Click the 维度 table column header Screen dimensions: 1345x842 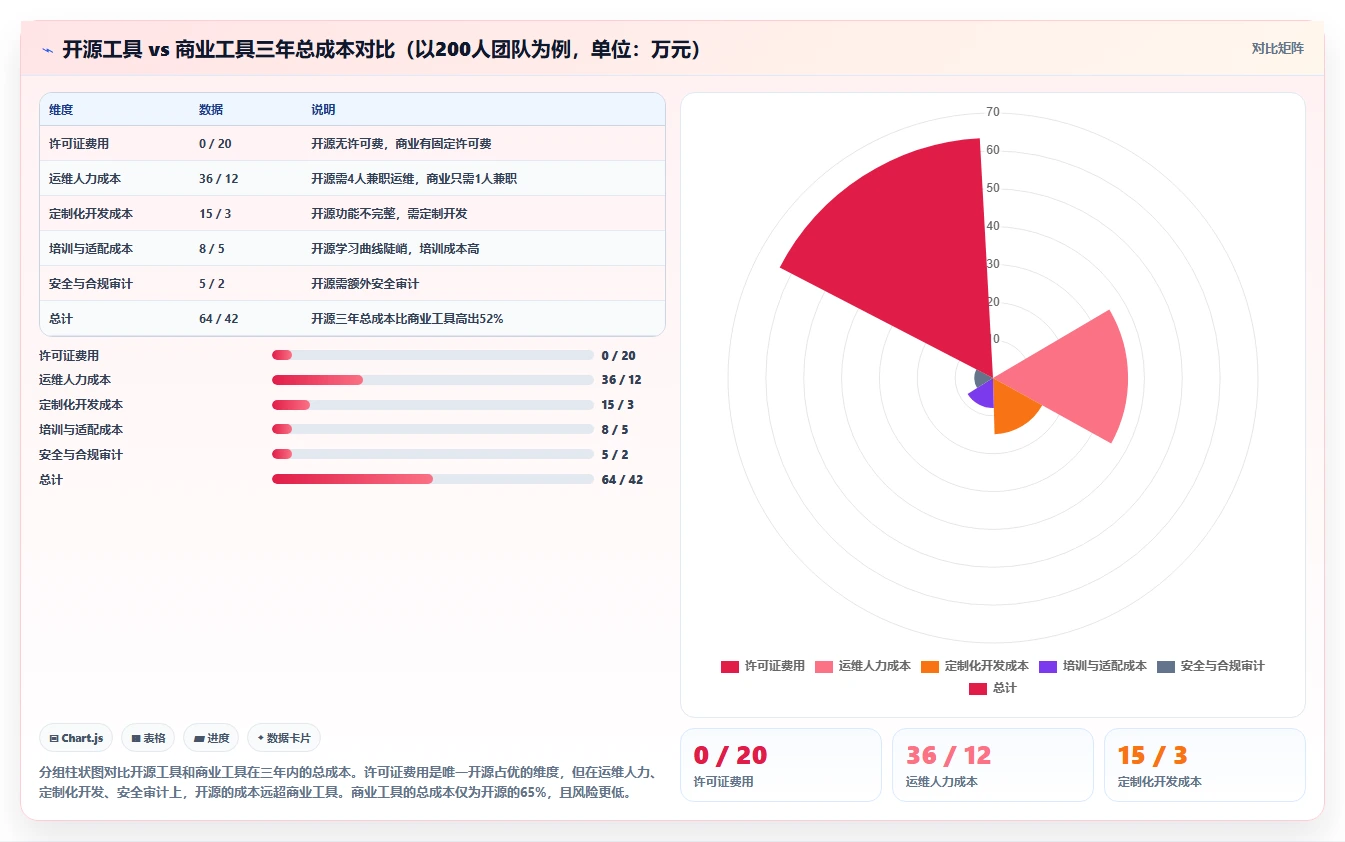(x=61, y=109)
